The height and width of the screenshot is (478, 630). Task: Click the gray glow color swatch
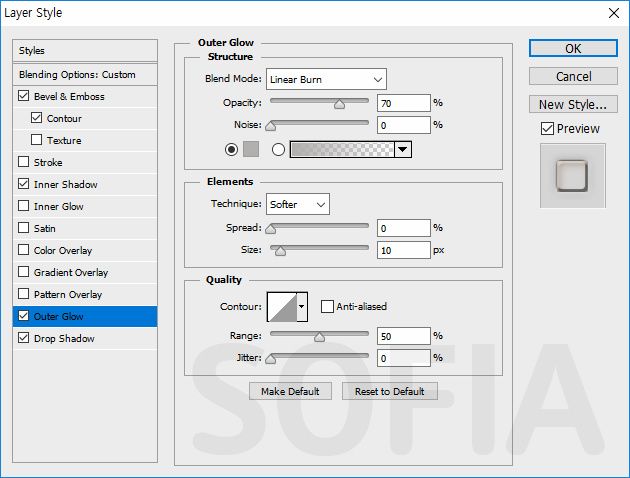(251, 149)
